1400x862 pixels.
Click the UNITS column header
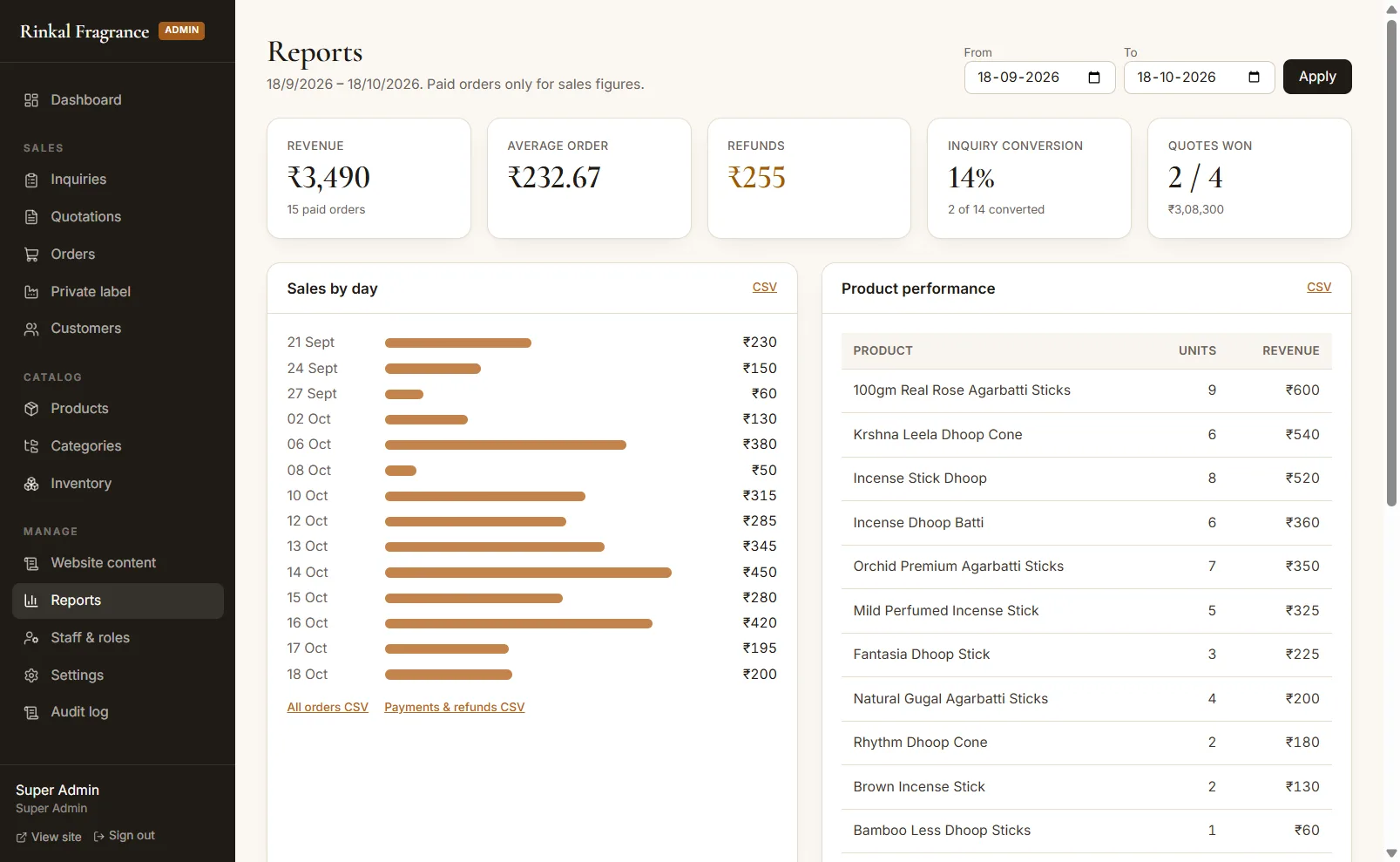tap(1197, 350)
